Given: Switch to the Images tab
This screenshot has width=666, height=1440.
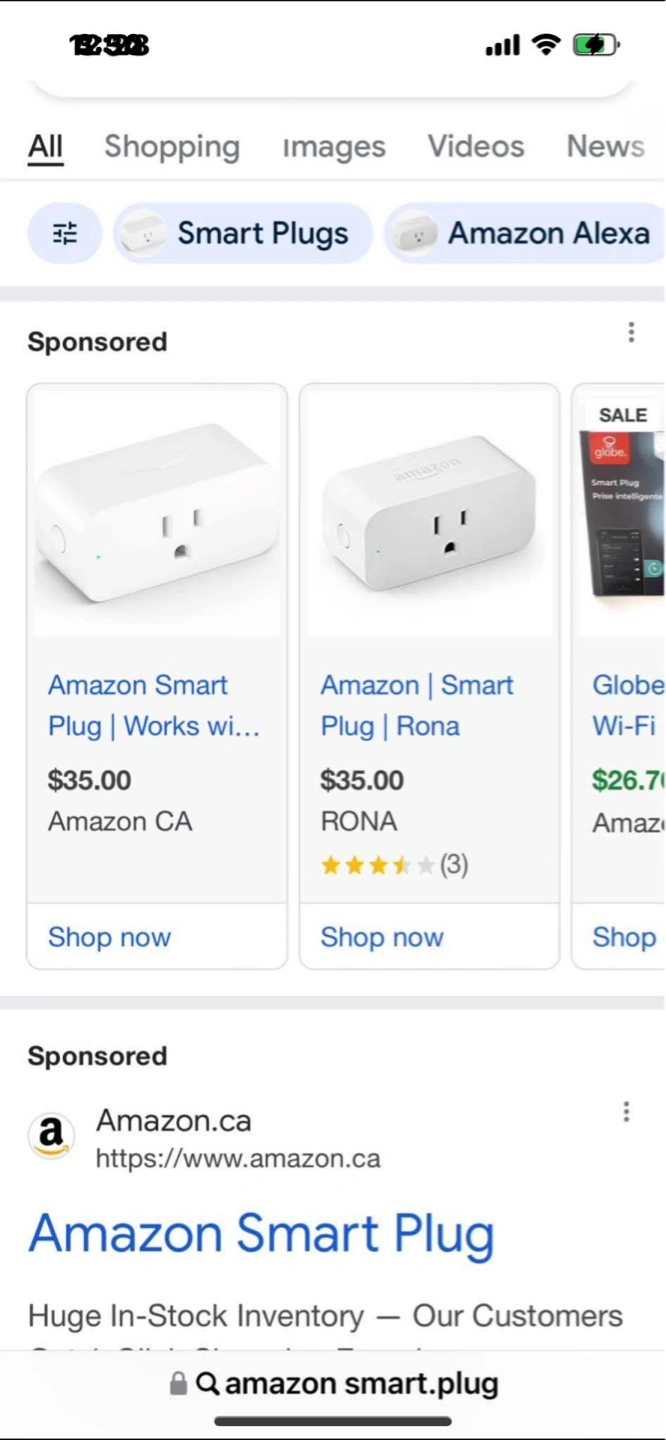Looking at the screenshot, I should pyautogui.click(x=334, y=147).
